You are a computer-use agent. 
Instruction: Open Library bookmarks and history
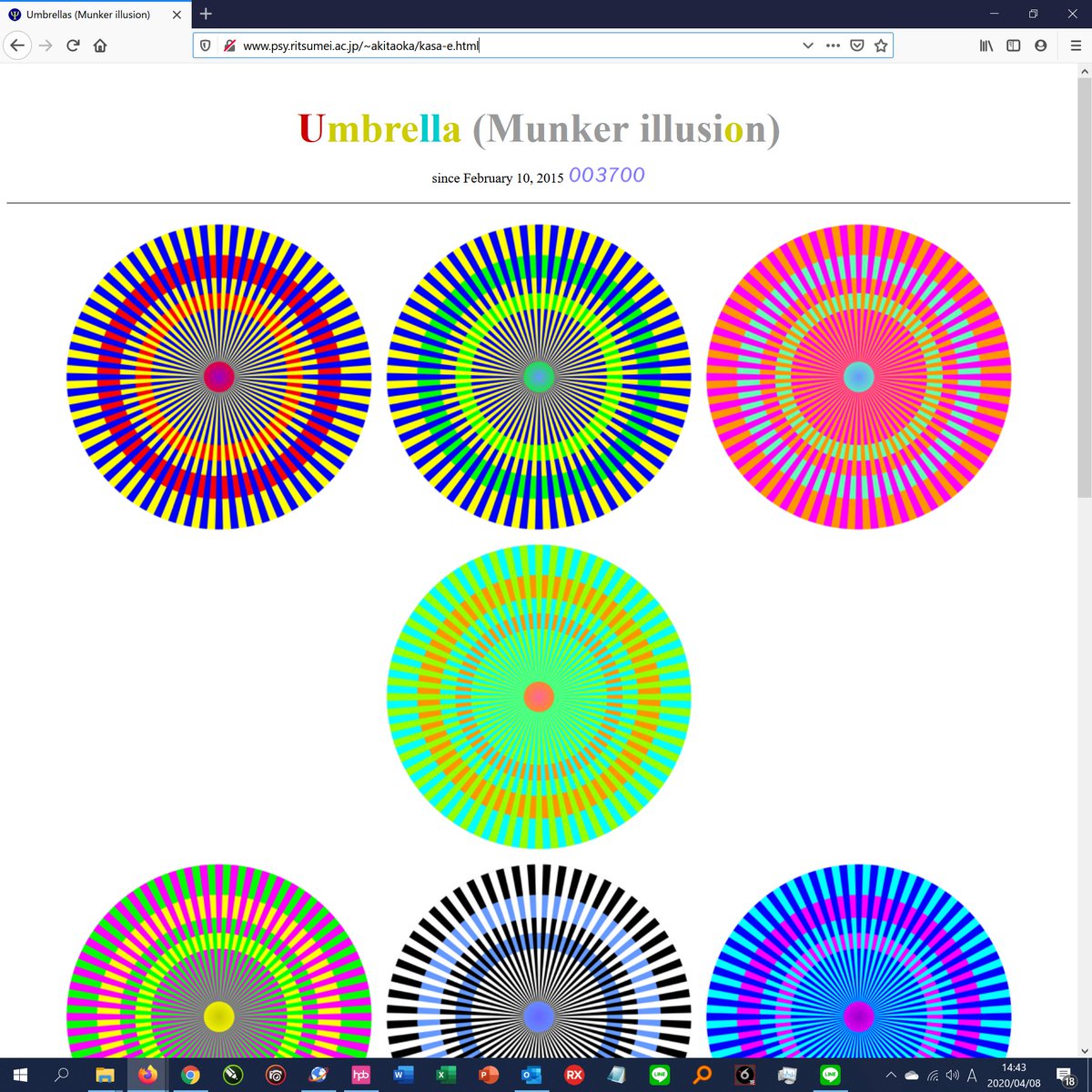[986, 45]
